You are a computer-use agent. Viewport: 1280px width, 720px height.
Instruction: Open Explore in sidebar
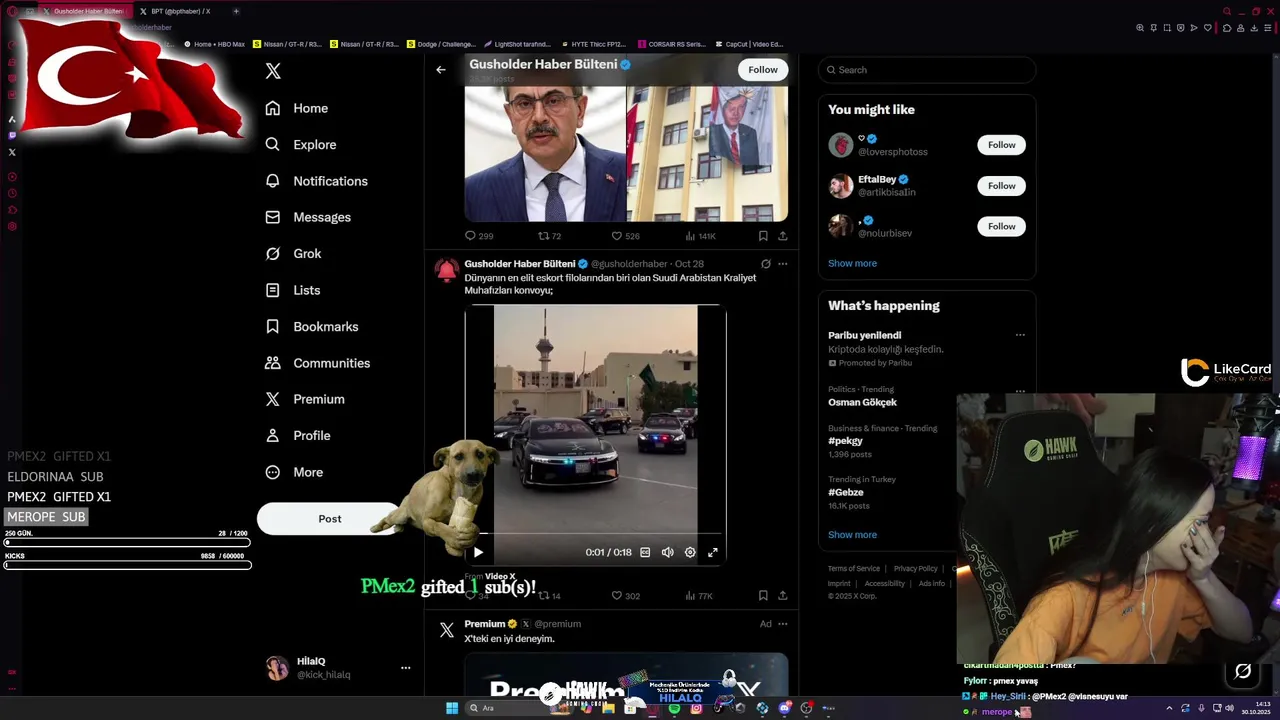tap(301, 145)
